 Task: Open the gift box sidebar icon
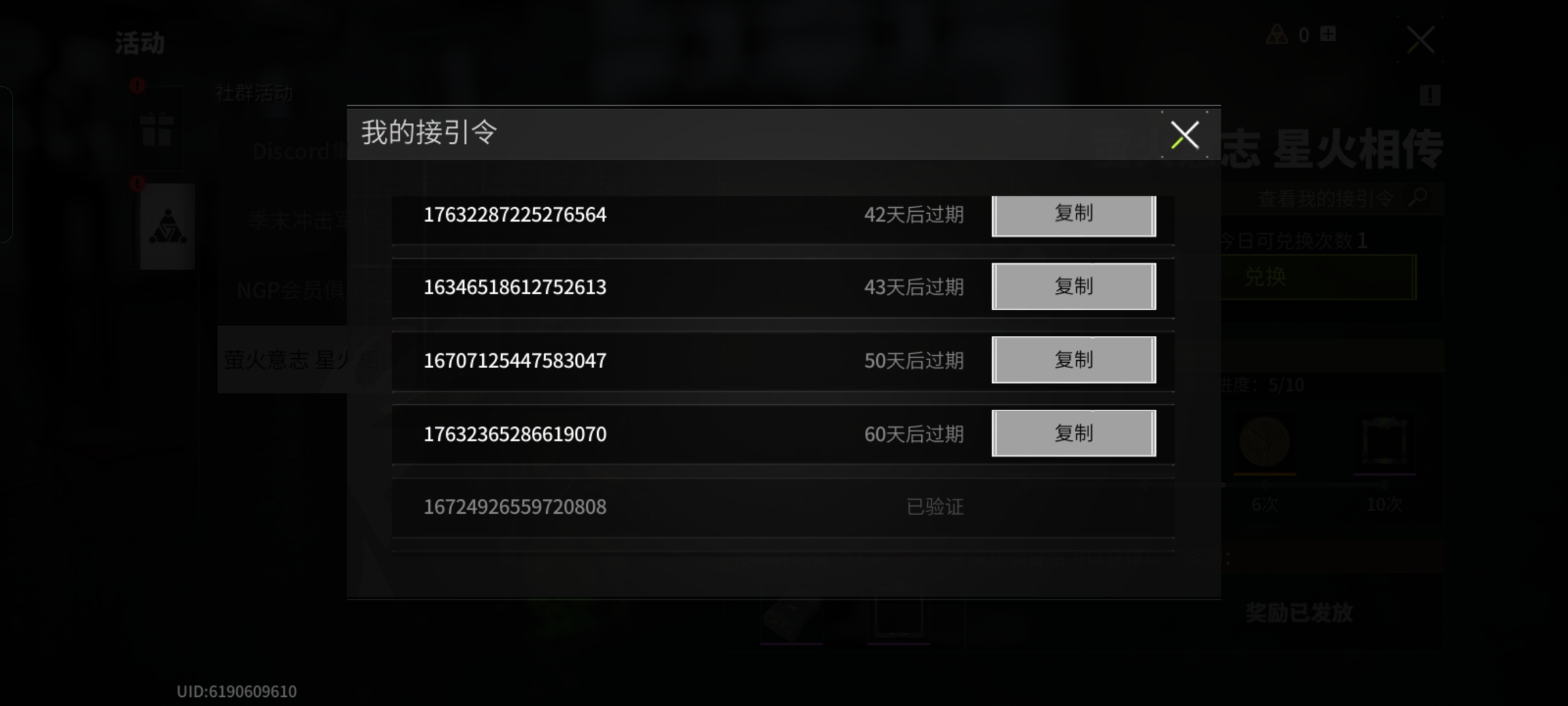pos(157,129)
